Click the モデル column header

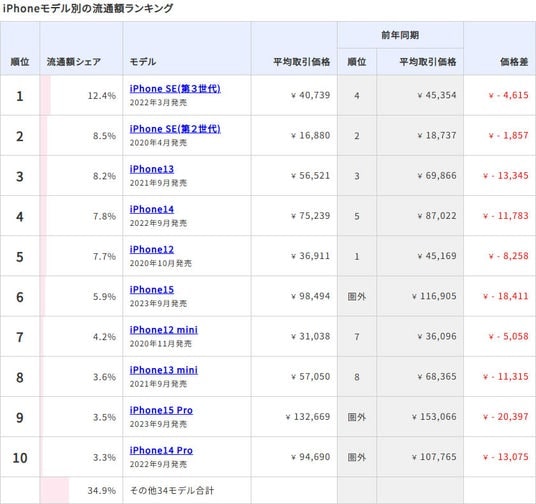click(x=143, y=62)
